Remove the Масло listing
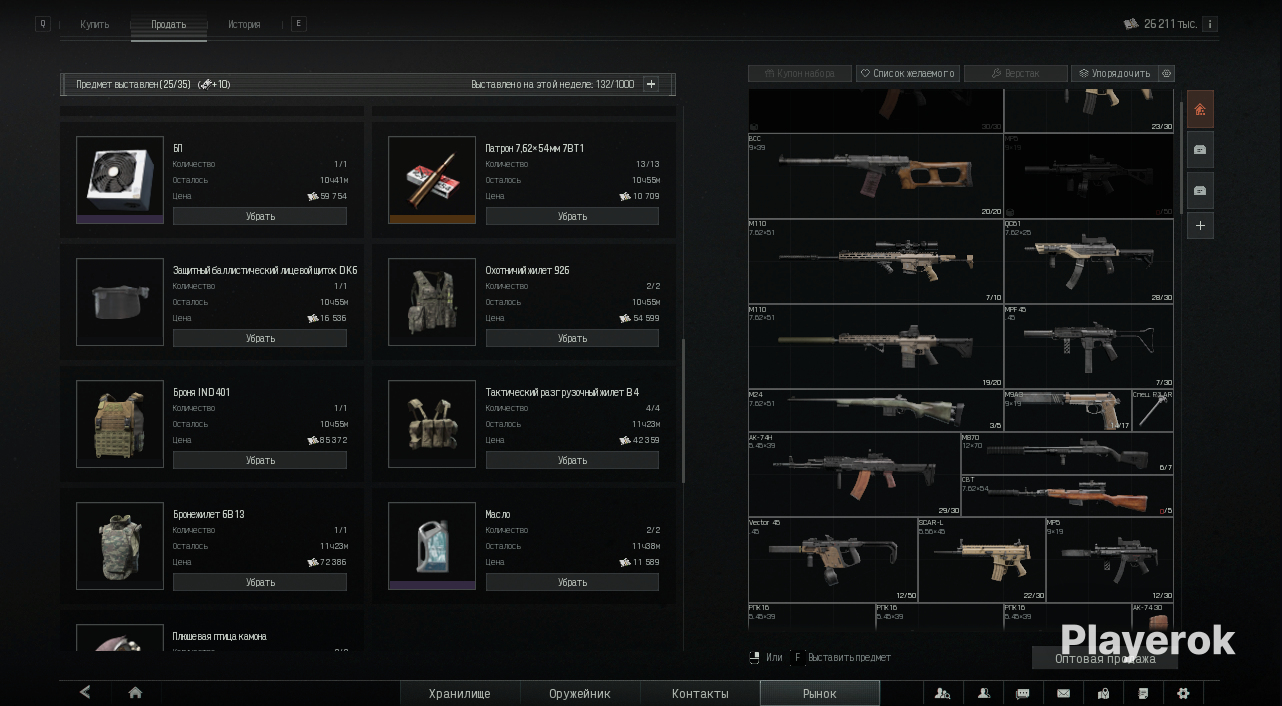Image resolution: width=1282 pixels, height=706 pixels. coord(572,582)
